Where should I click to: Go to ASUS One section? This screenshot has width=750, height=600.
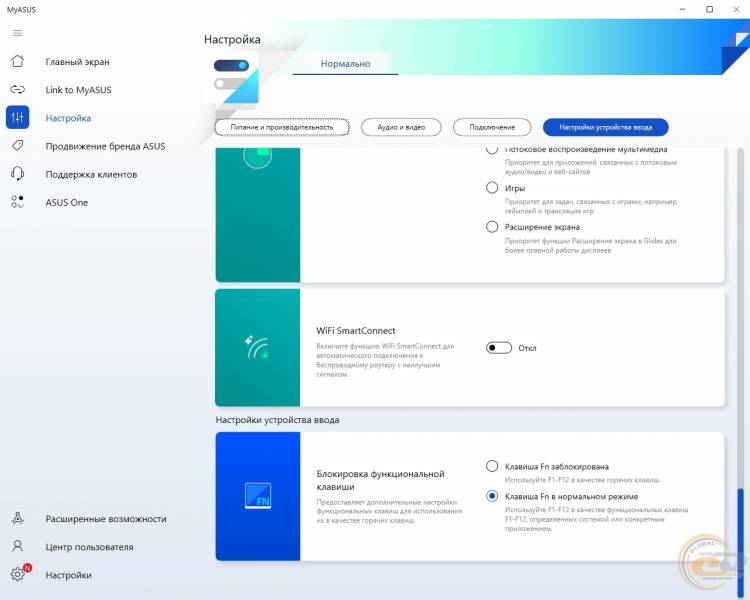point(66,202)
